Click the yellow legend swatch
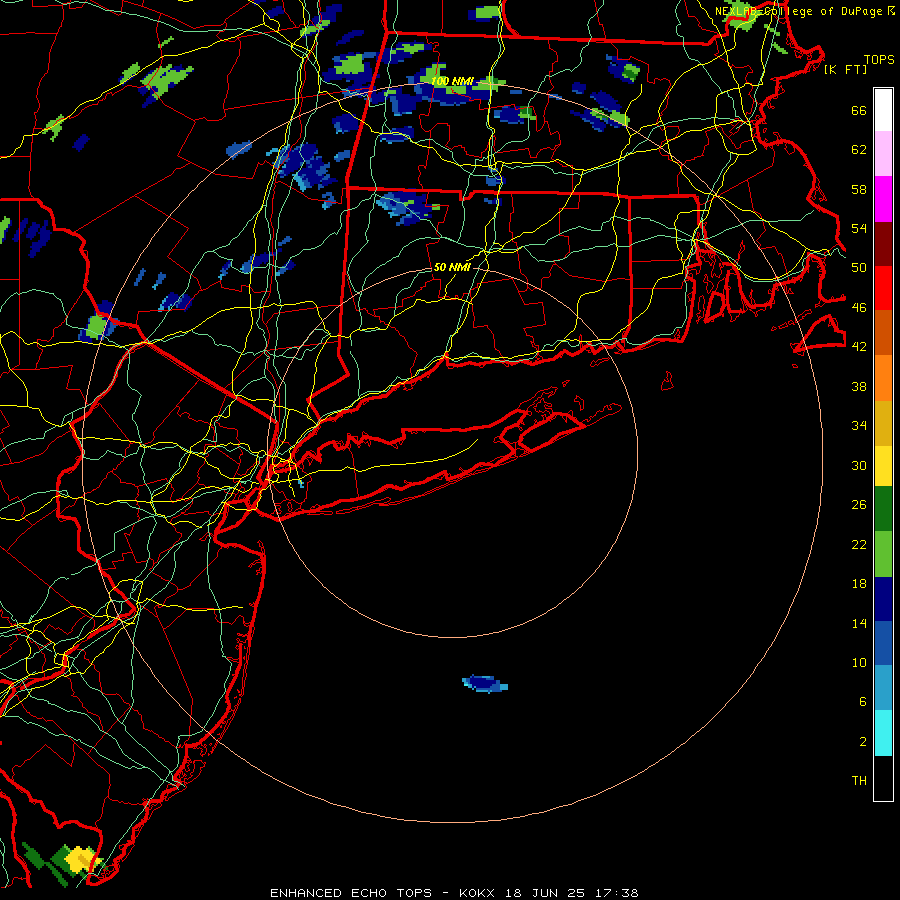 [883, 466]
